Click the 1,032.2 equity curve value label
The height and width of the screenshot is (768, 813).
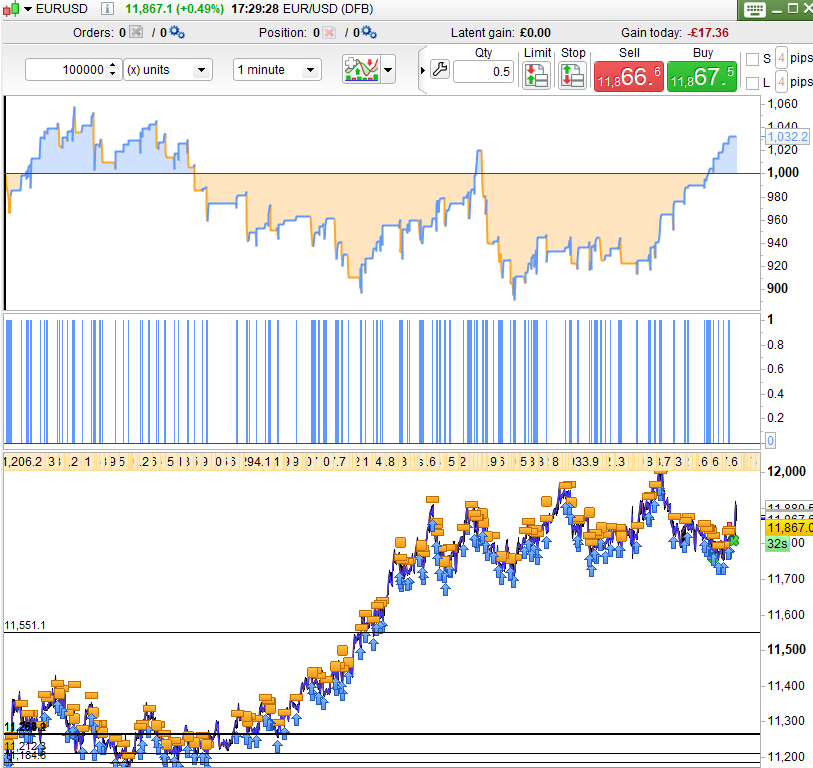coord(787,136)
